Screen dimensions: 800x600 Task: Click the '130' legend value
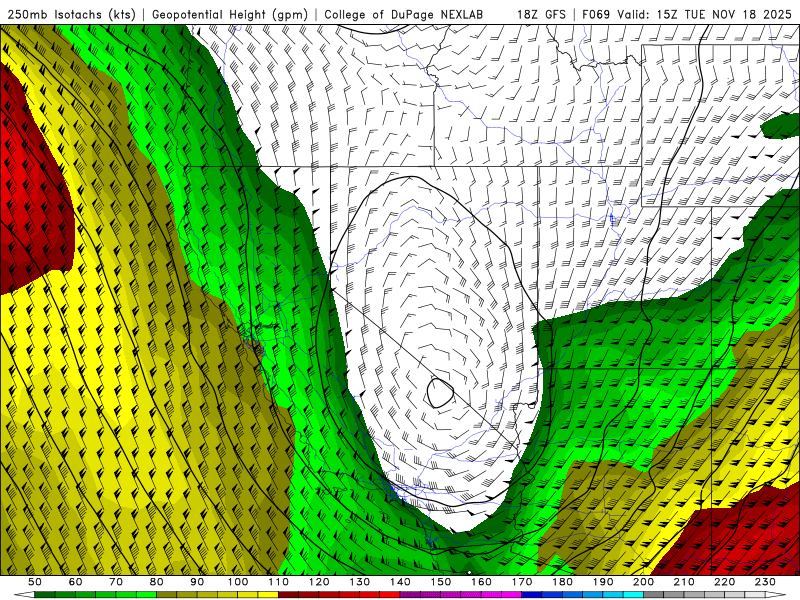pos(360,582)
